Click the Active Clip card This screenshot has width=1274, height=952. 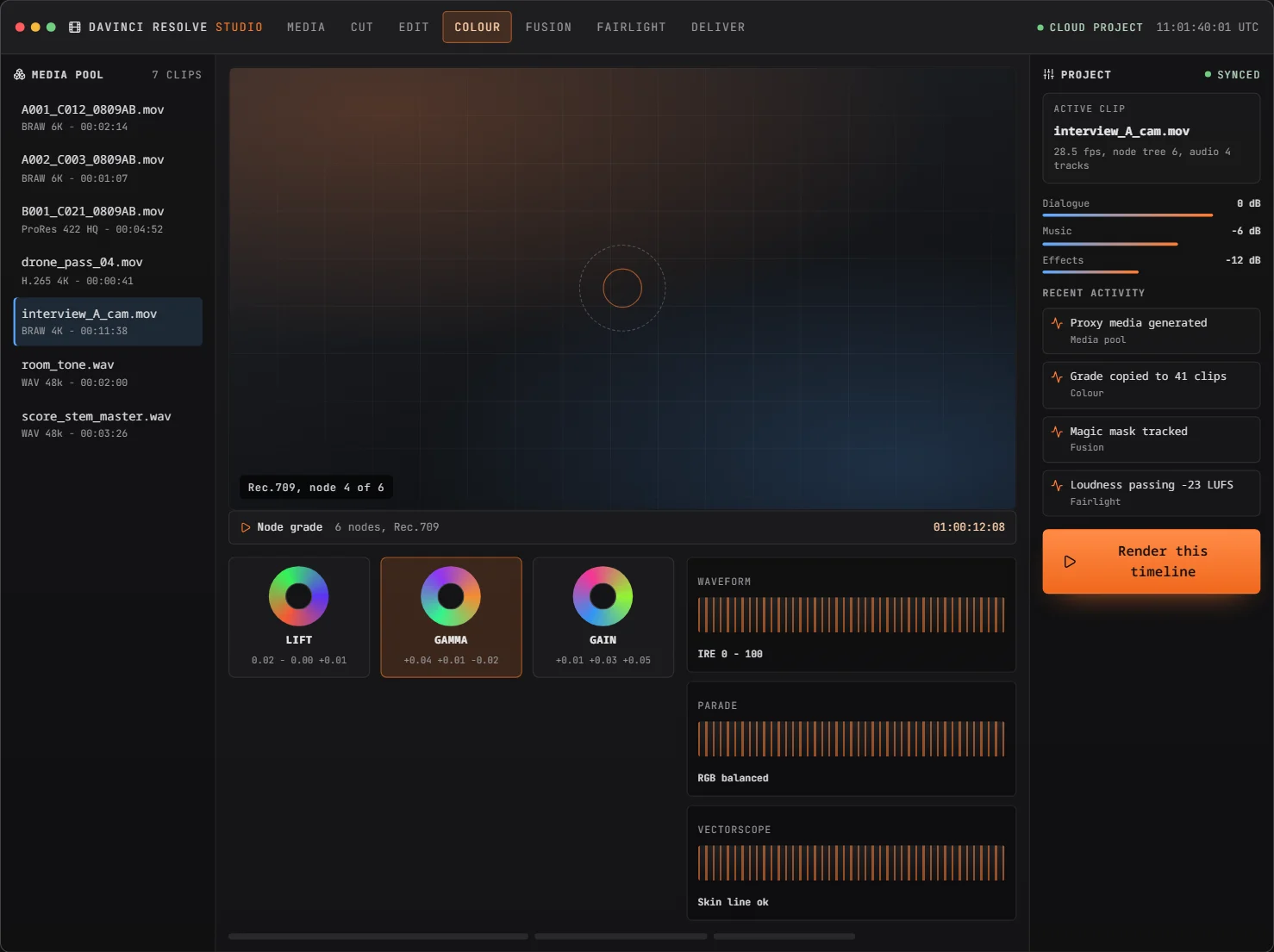click(1151, 138)
